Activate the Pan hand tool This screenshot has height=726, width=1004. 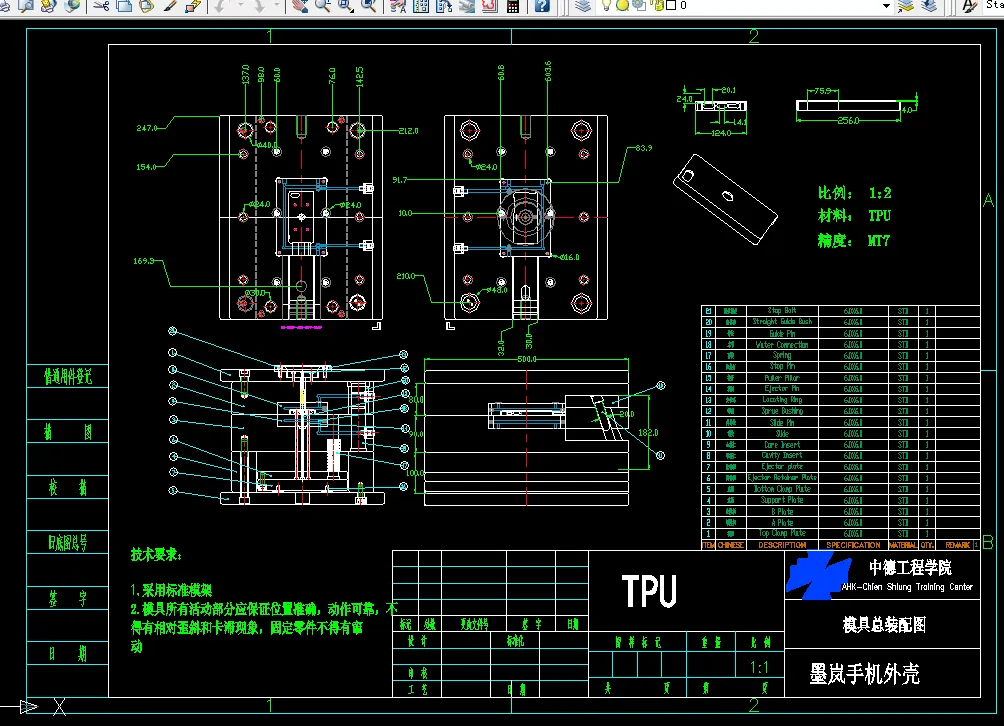(299, 6)
